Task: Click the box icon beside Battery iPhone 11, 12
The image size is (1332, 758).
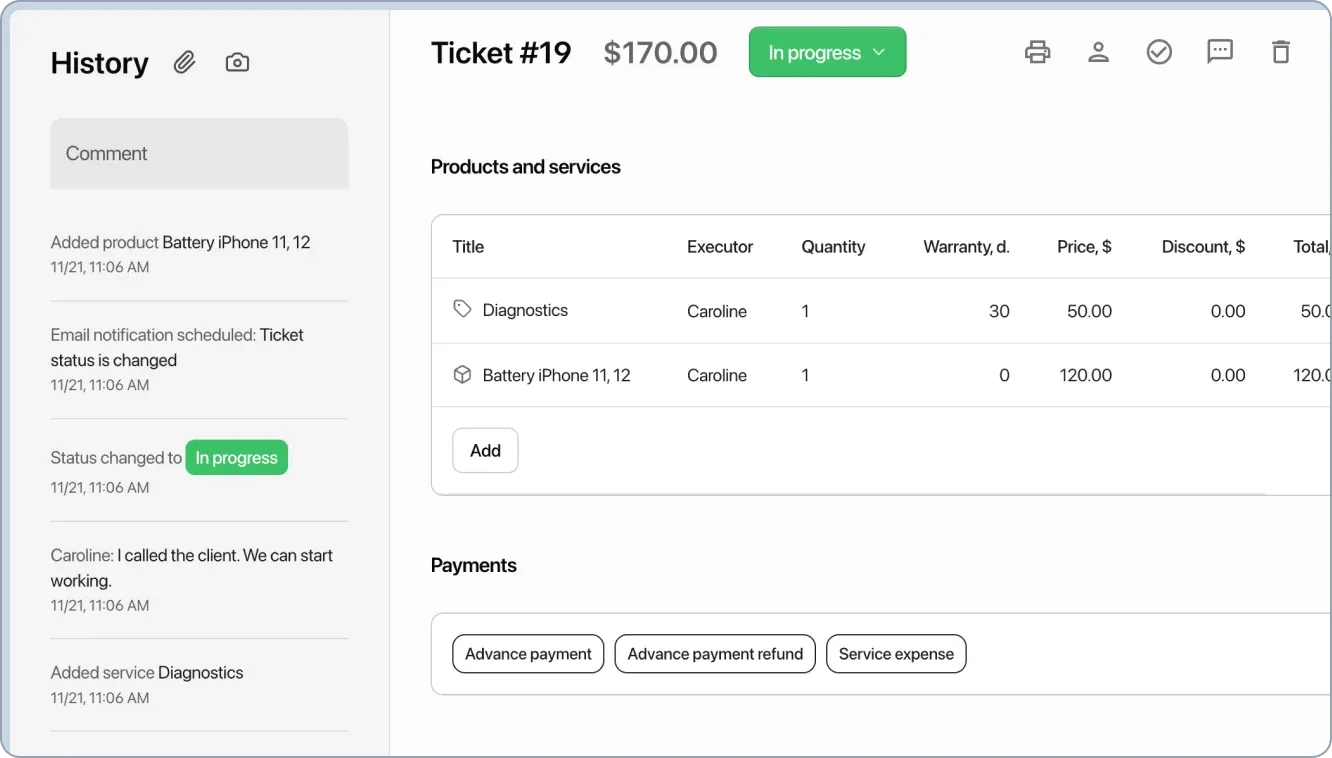Action: pyautogui.click(x=461, y=373)
